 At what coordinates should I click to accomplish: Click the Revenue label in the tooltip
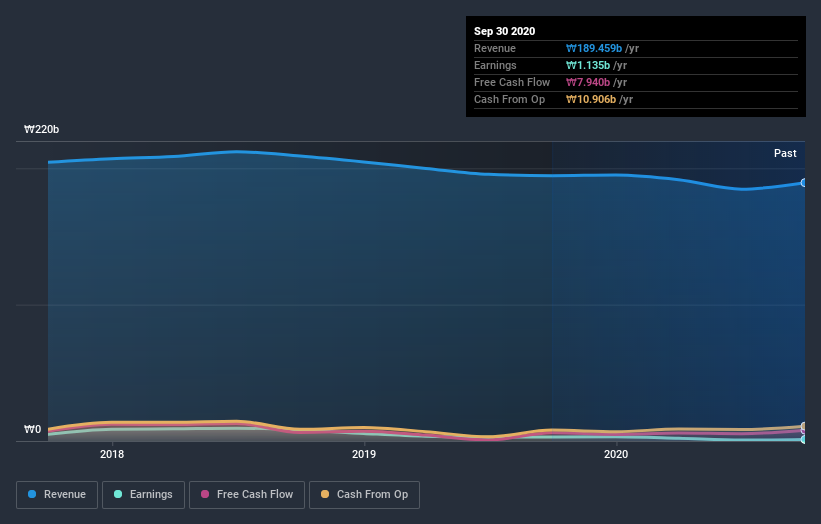495,48
